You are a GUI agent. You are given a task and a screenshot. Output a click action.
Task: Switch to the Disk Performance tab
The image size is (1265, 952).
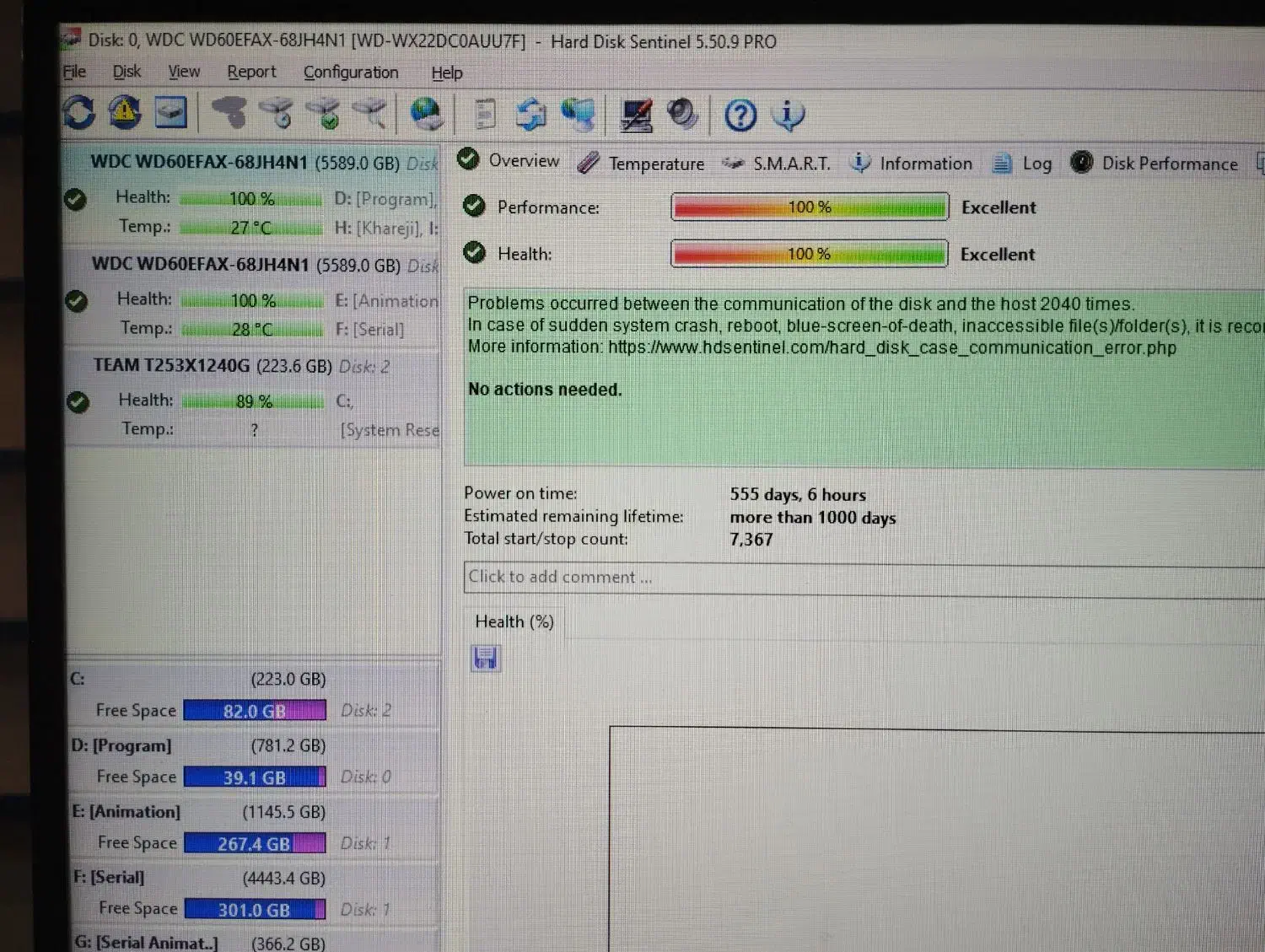[x=1155, y=163]
